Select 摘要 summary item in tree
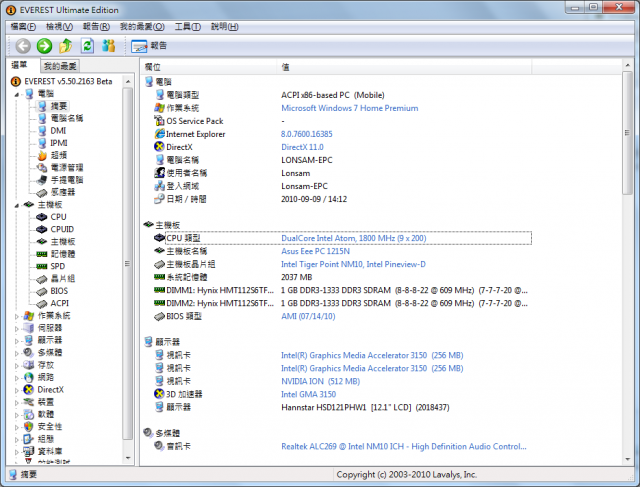This screenshot has height=487, width=640. [x=58, y=106]
